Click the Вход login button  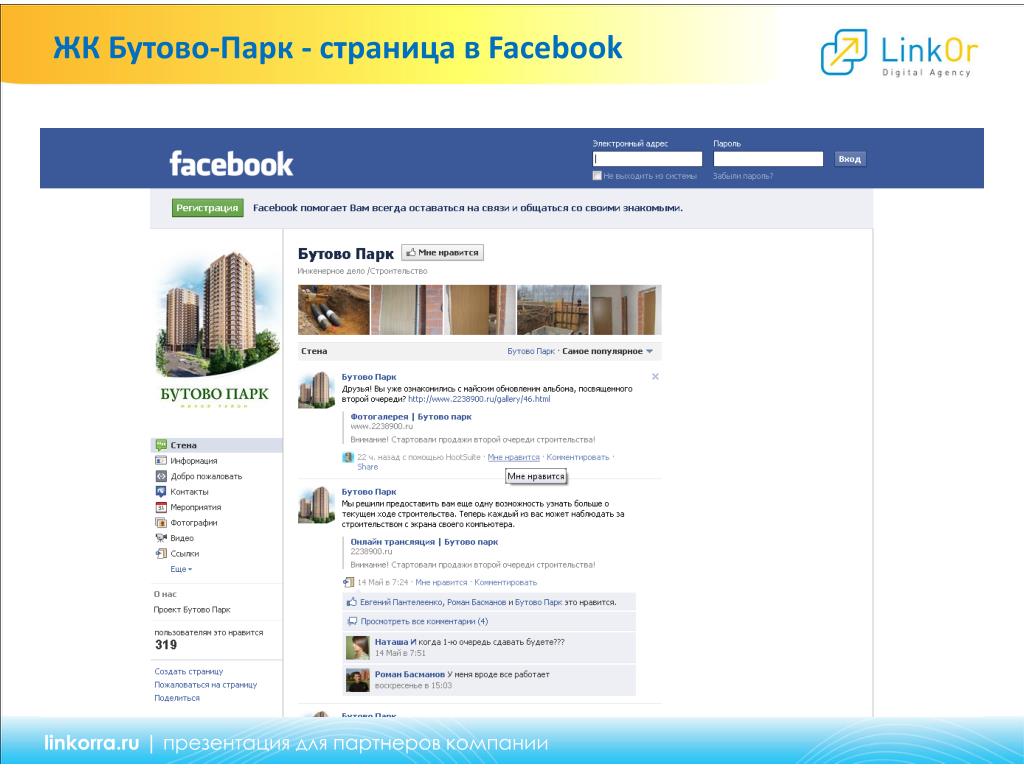[x=850, y=159]
